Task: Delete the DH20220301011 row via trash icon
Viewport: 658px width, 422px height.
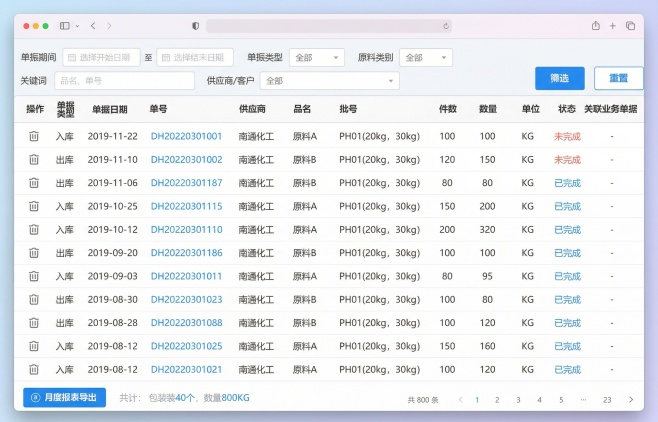Action: pos(34,276)
